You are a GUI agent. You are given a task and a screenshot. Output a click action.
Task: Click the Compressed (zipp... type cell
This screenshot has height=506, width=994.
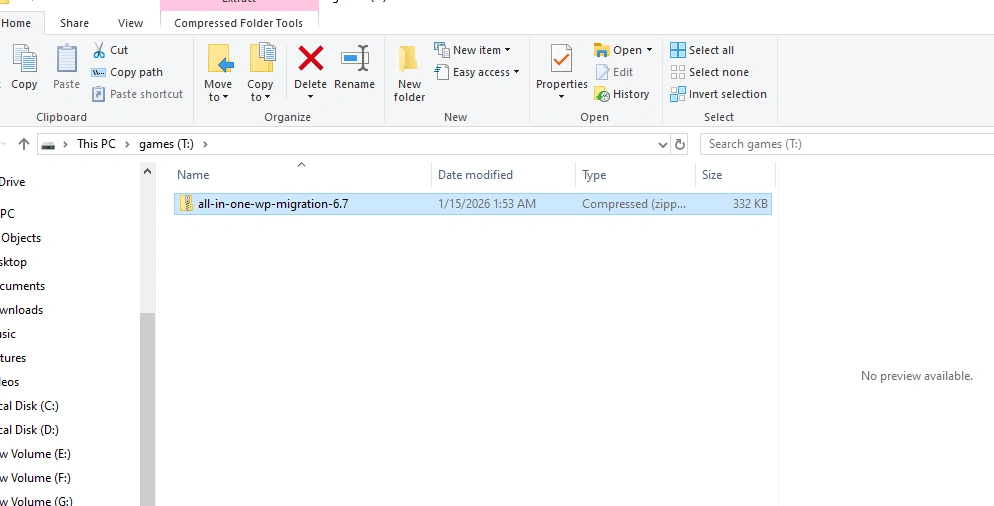coord(634,204)
